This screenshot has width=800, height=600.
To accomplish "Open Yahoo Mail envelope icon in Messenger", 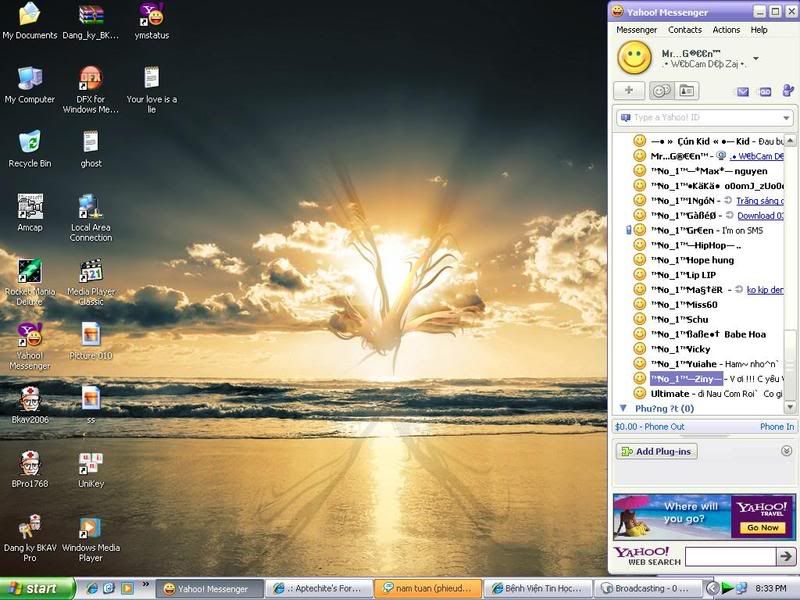I will point(743,91).
